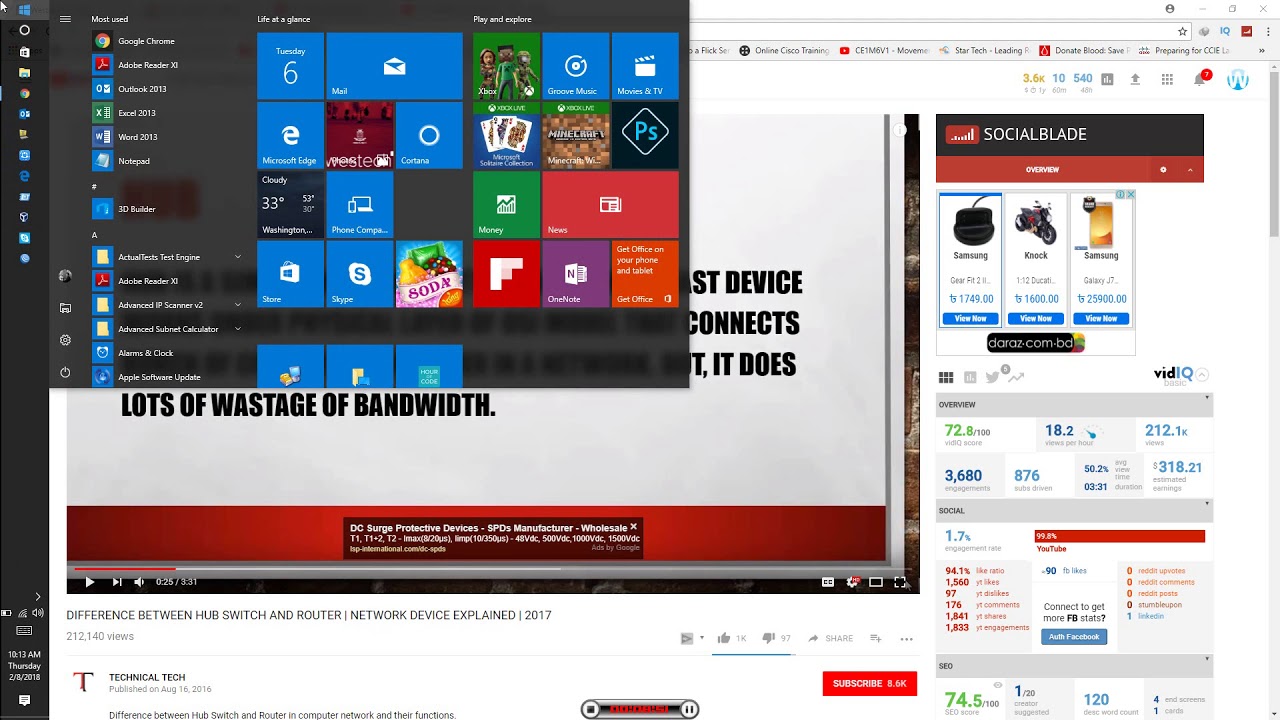Open Action Center on taskbar

click(x=24, y=700)
